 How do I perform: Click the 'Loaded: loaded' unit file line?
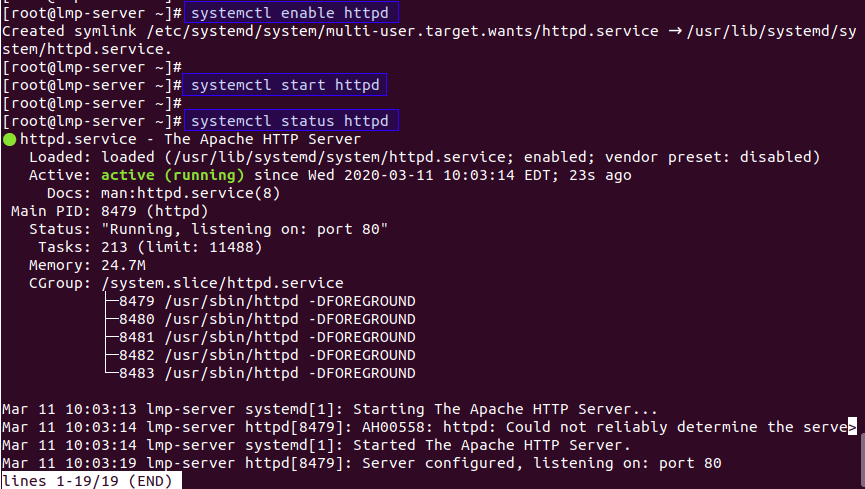pos(424,157)
